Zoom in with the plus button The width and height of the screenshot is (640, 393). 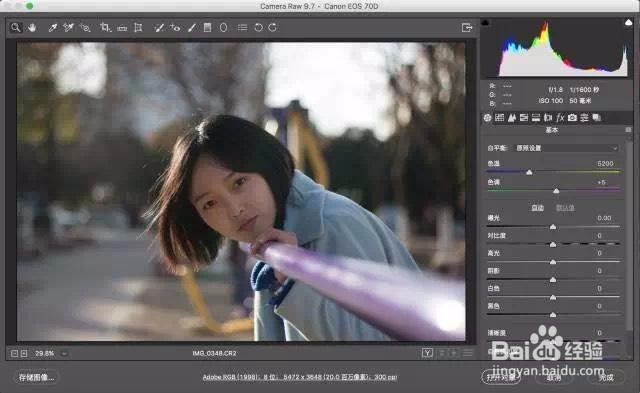pos(24,353)
